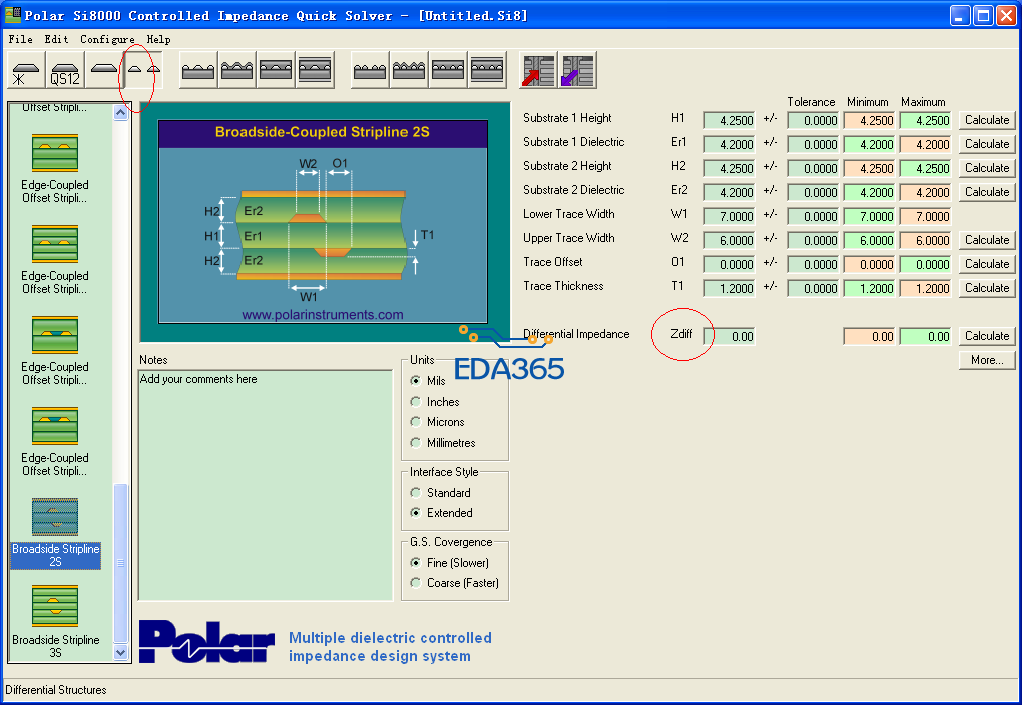Select Mils units radio button

click(x=416, y=381)
